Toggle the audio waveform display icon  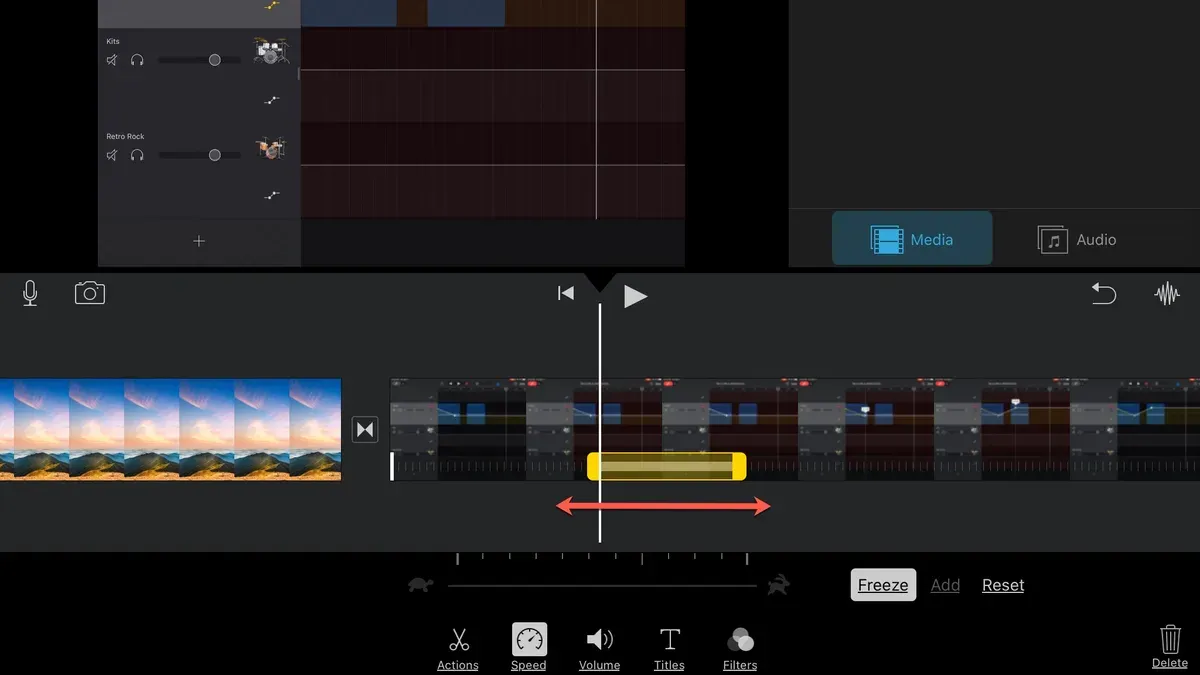click(x=1167, y=294)
